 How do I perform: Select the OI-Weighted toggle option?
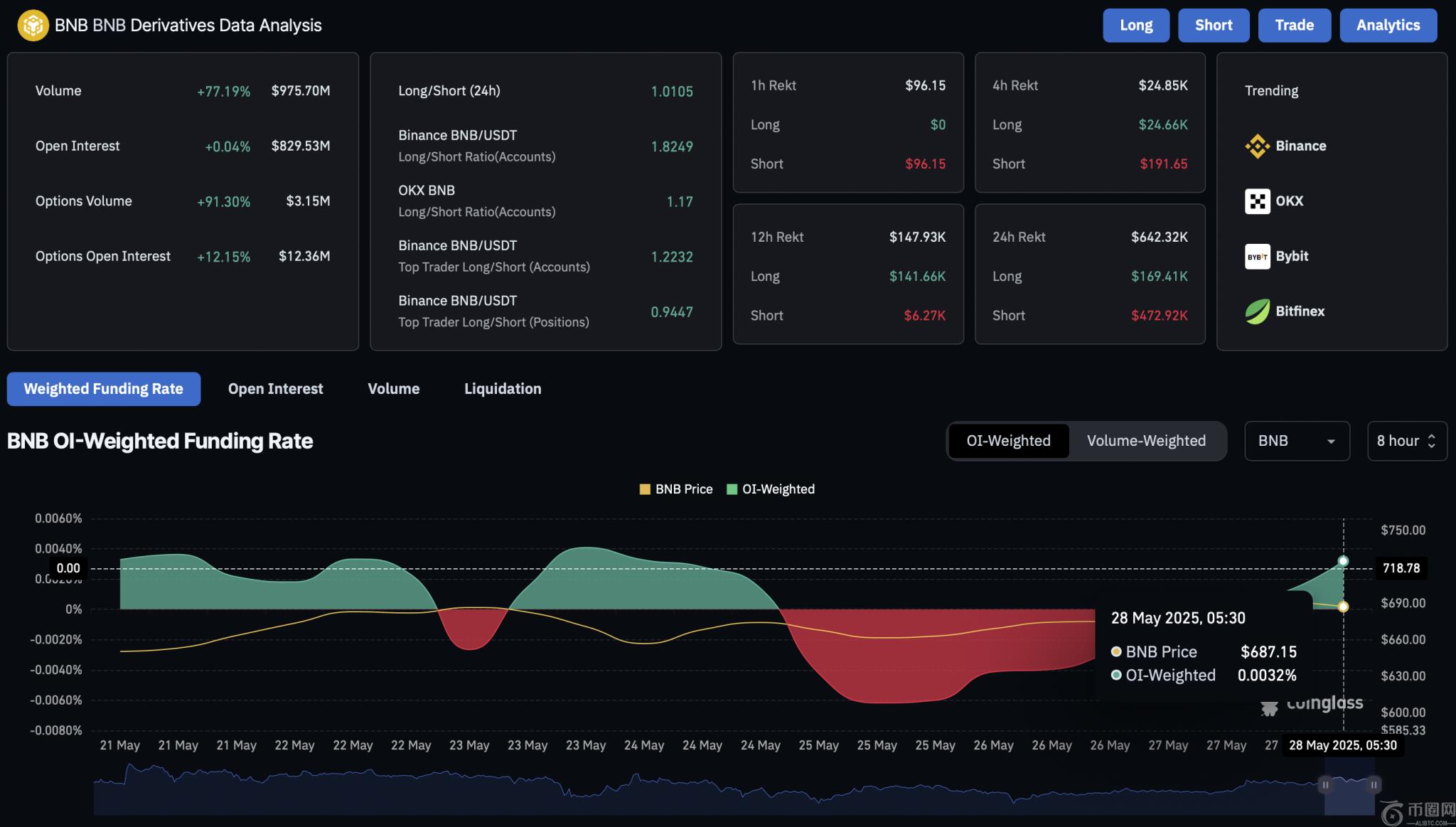1008,441
